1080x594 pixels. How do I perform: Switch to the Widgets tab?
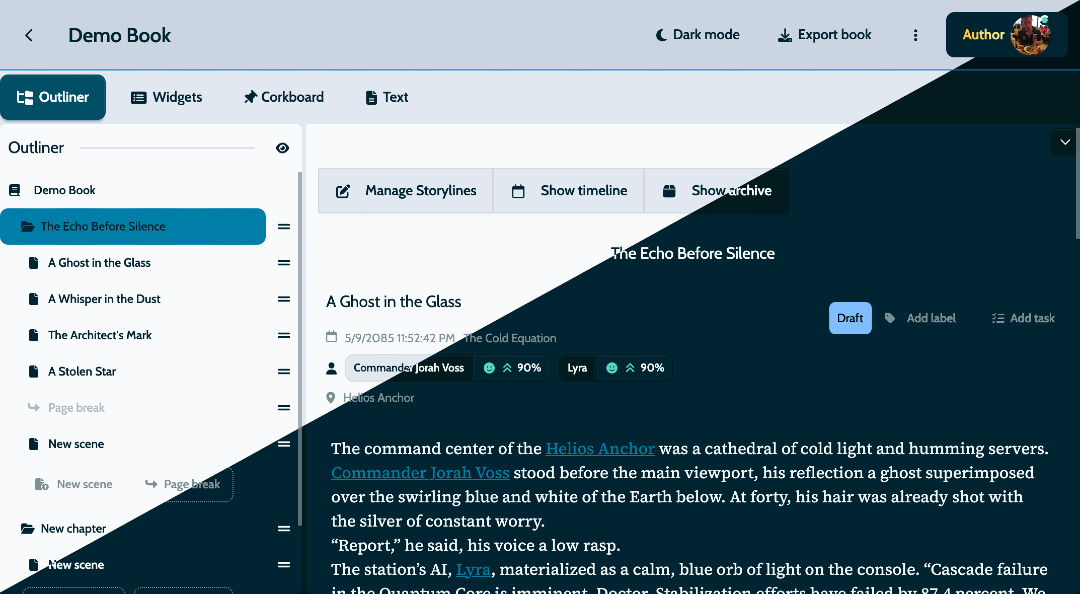[166, 97]
